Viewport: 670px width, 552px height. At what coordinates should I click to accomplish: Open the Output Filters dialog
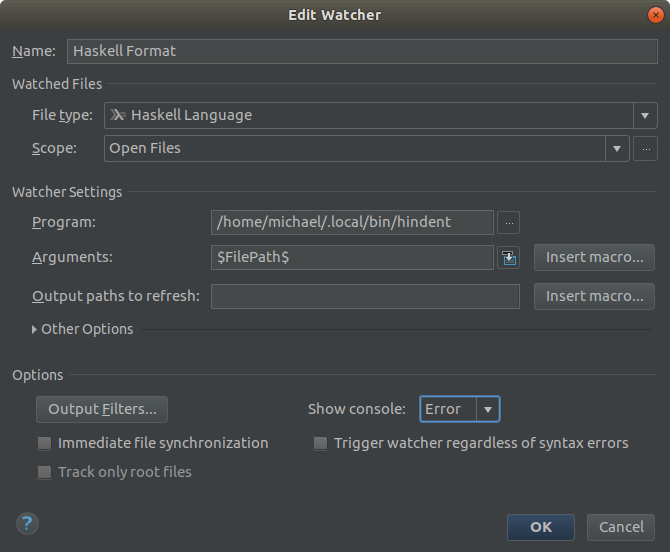click(x=102, y=409)
